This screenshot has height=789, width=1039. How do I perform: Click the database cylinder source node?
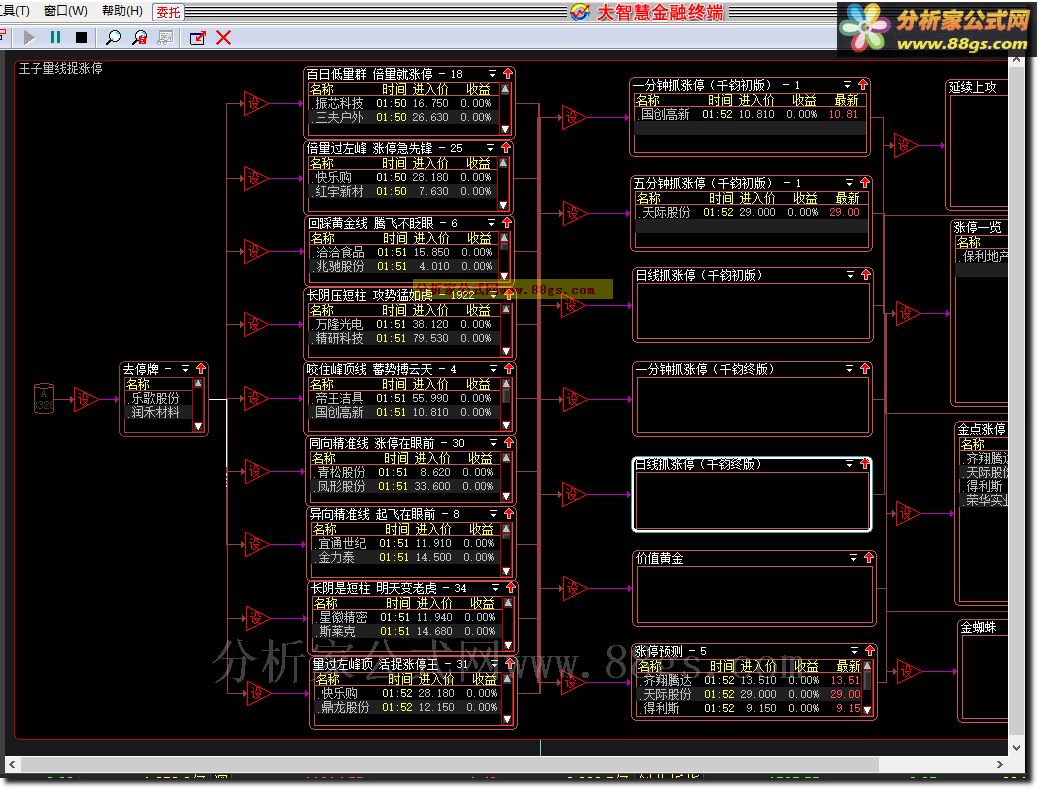[x=44, y=399]
